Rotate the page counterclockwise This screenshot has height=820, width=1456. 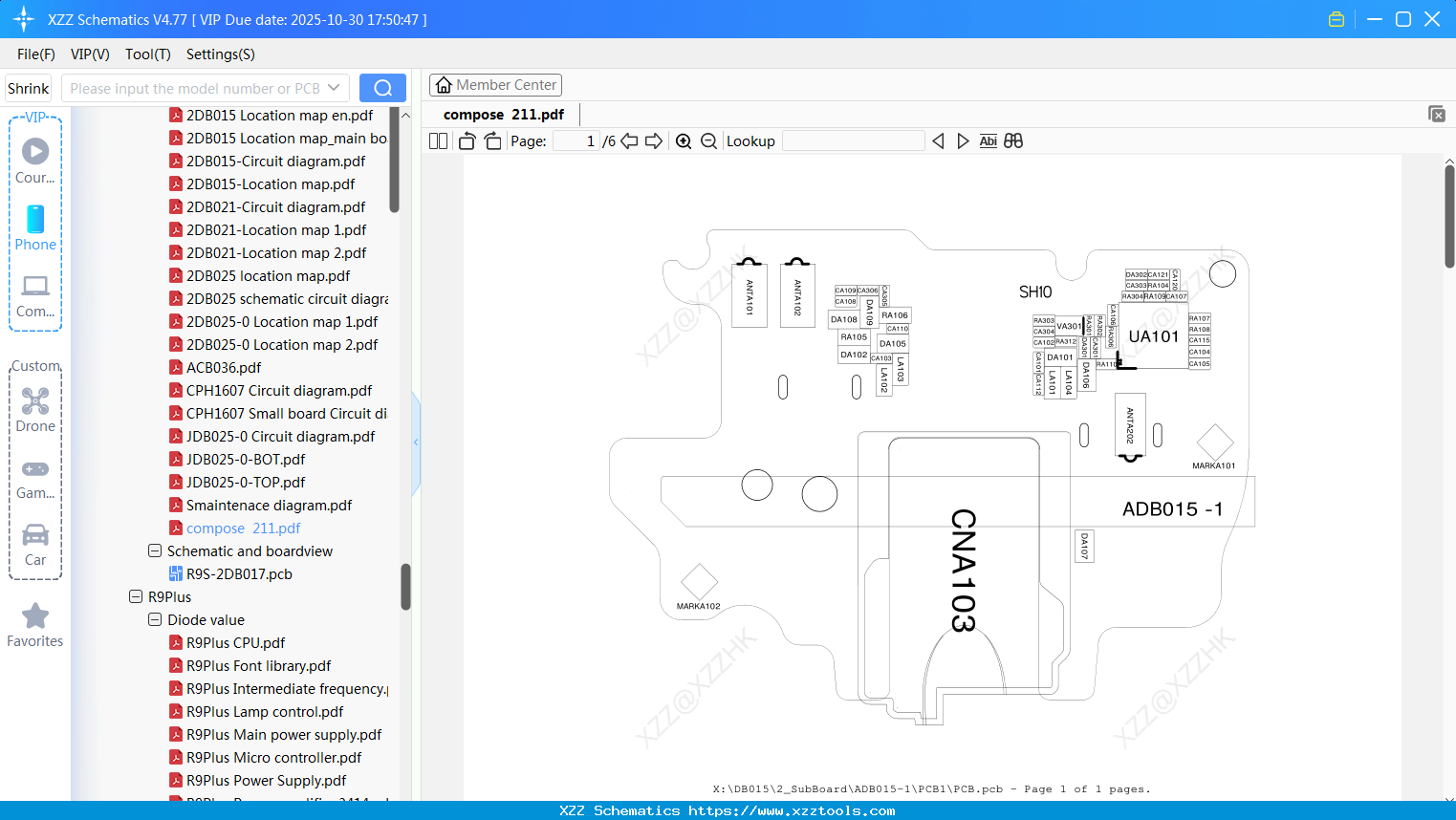467,141
